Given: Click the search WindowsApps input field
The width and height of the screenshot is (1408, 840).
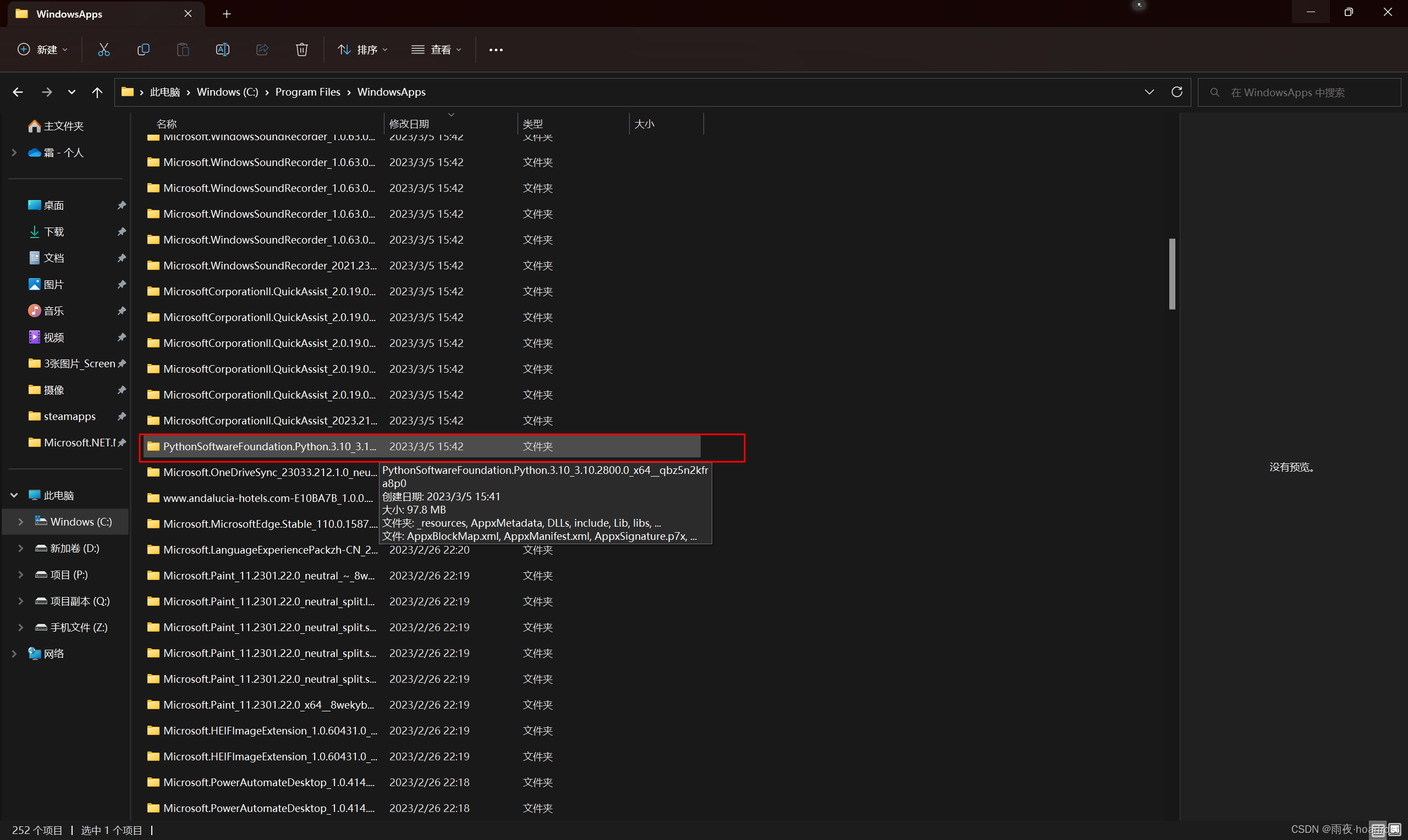Looking at the screenshot, I should pos(1299,92).
